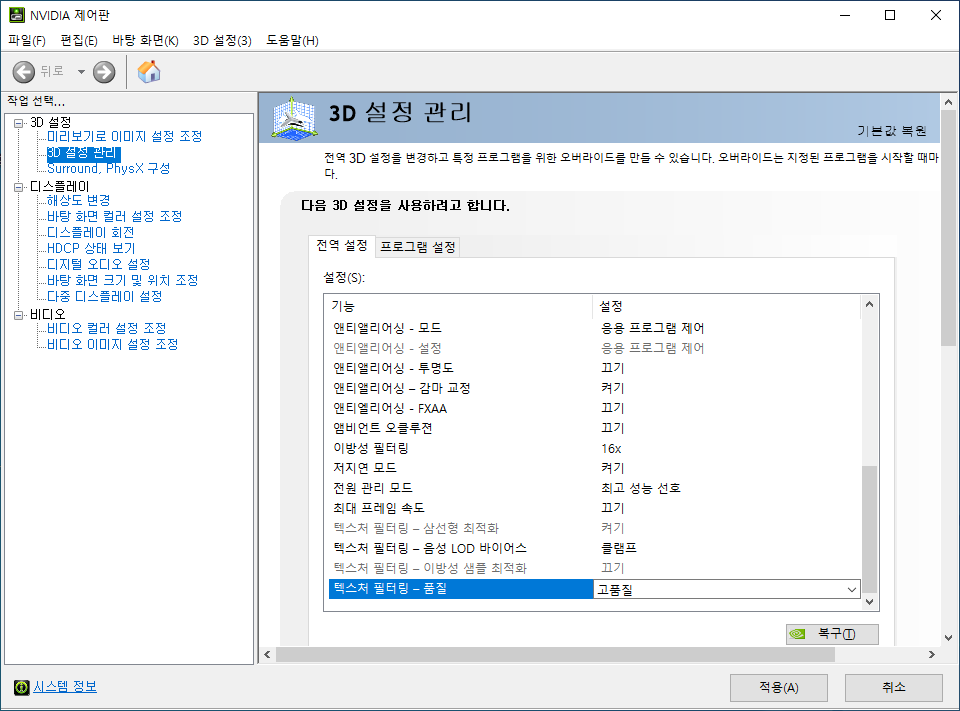Open 디지털 오디오 설정
The height and width of the screenshot is (711, 960).
[99, 264]
